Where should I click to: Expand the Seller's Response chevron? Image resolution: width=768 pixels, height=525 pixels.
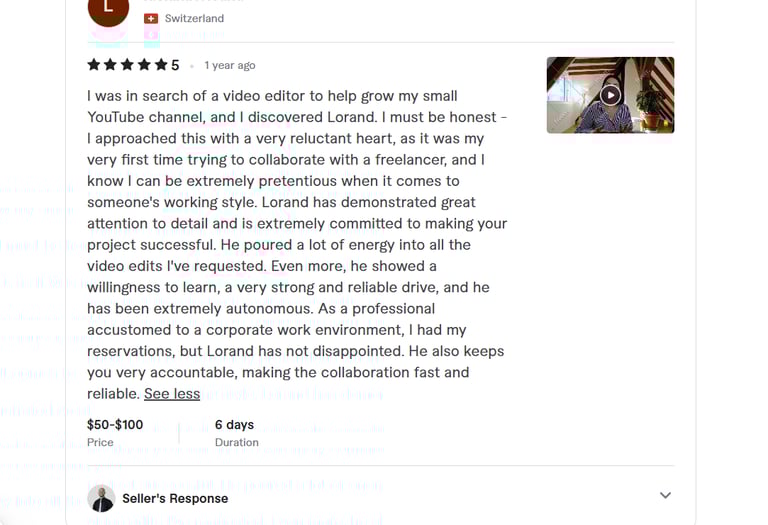(x=665, y=495)
